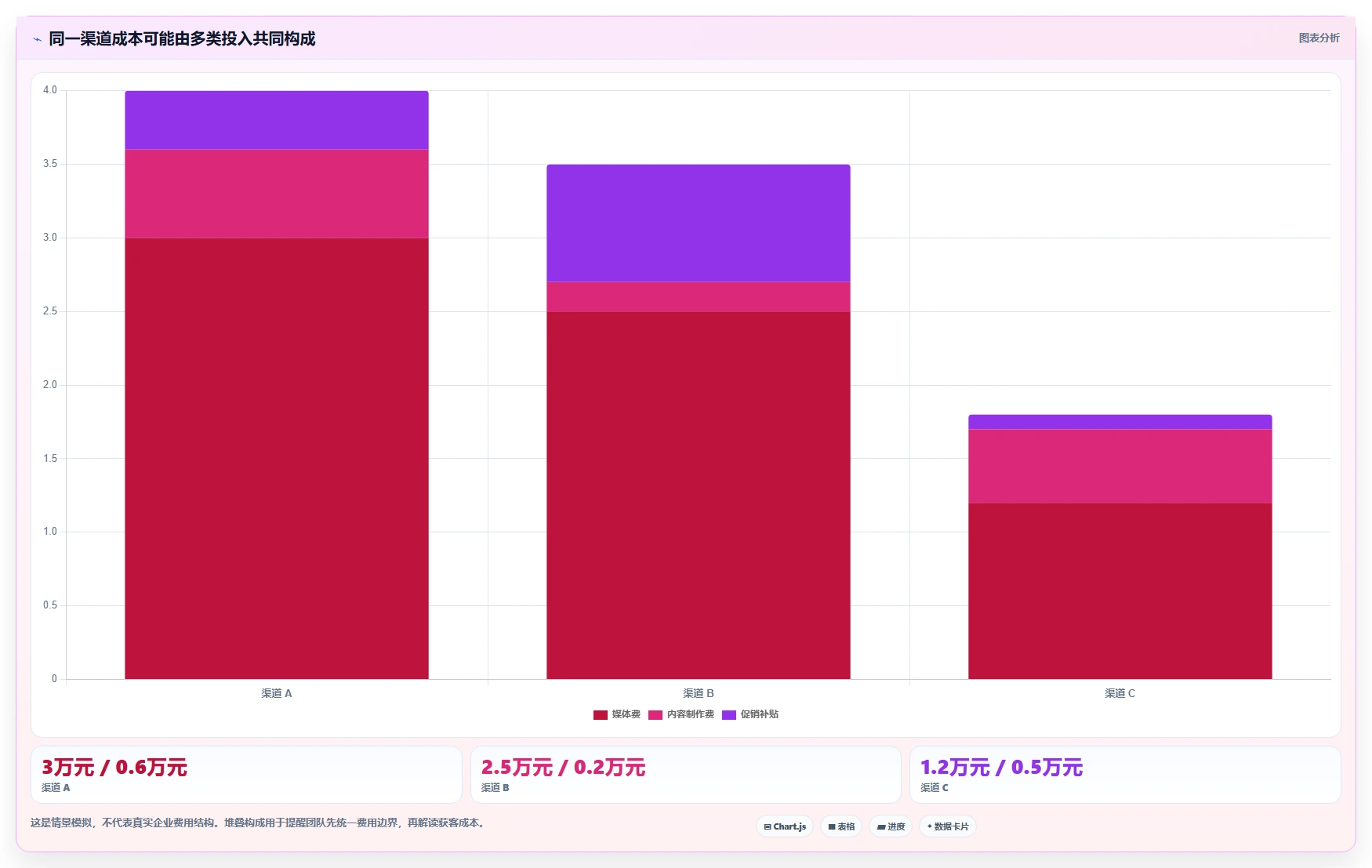Click the 媒体费 legend label
The image size is (1372, 868).
pyautogui.click(x=626, y=714)
